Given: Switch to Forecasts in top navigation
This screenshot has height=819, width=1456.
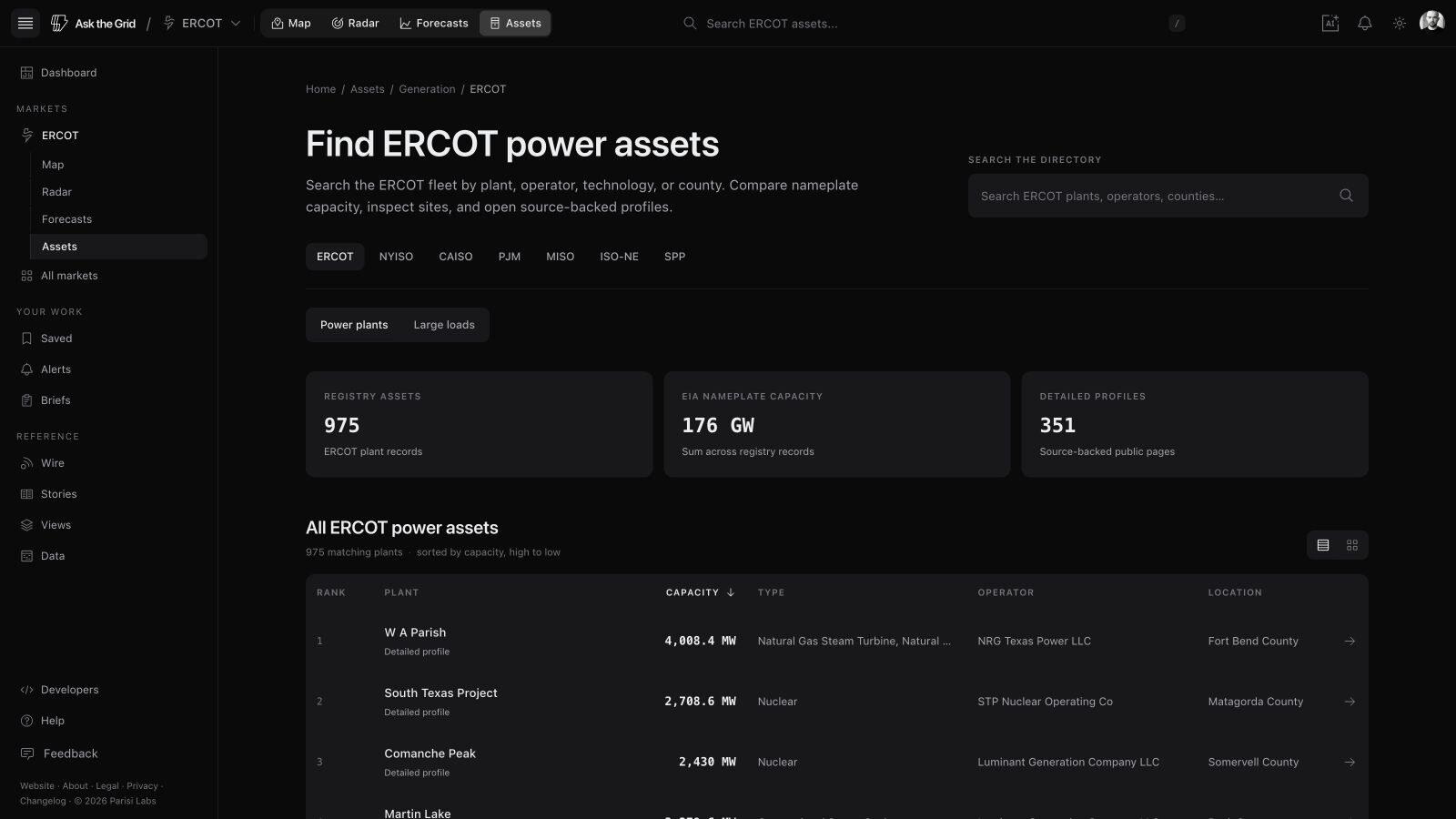Looking at the screenshot, I should [x=433, y=24].
